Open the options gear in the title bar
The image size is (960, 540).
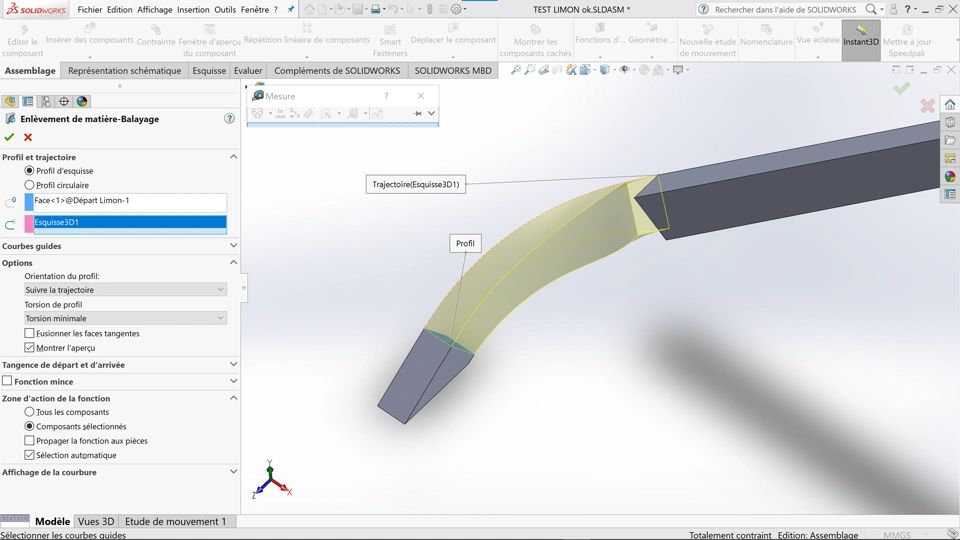click(x=456, y=9)
